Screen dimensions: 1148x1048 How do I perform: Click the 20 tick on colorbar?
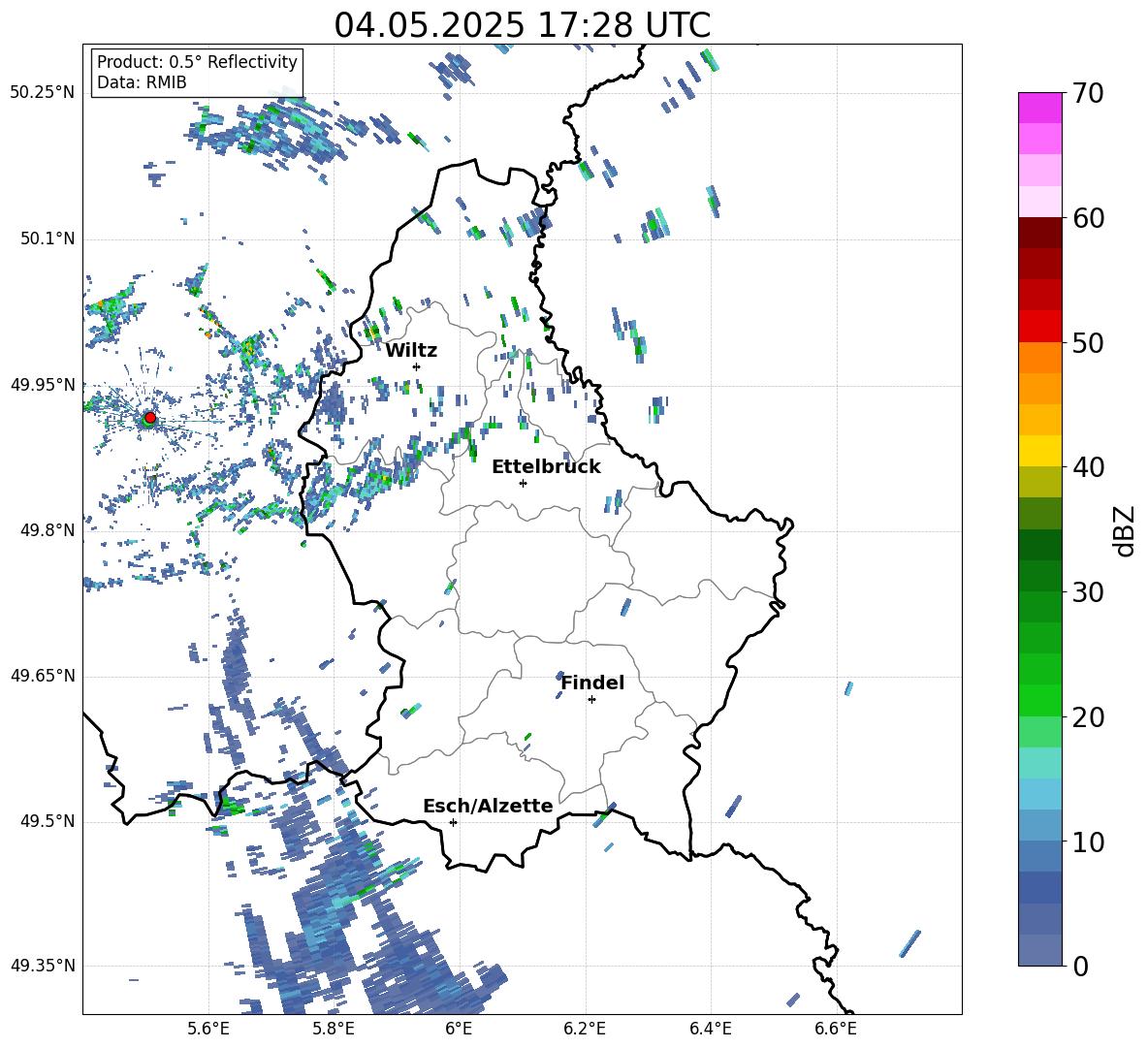point(1087,717)
